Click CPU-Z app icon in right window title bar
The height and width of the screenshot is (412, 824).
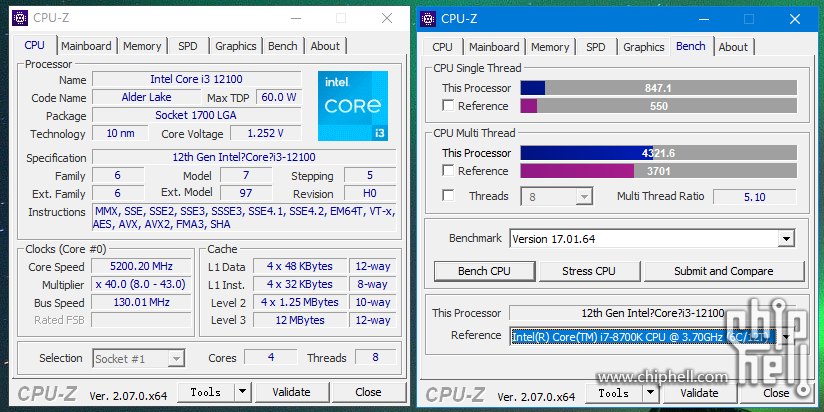point(428,18)
